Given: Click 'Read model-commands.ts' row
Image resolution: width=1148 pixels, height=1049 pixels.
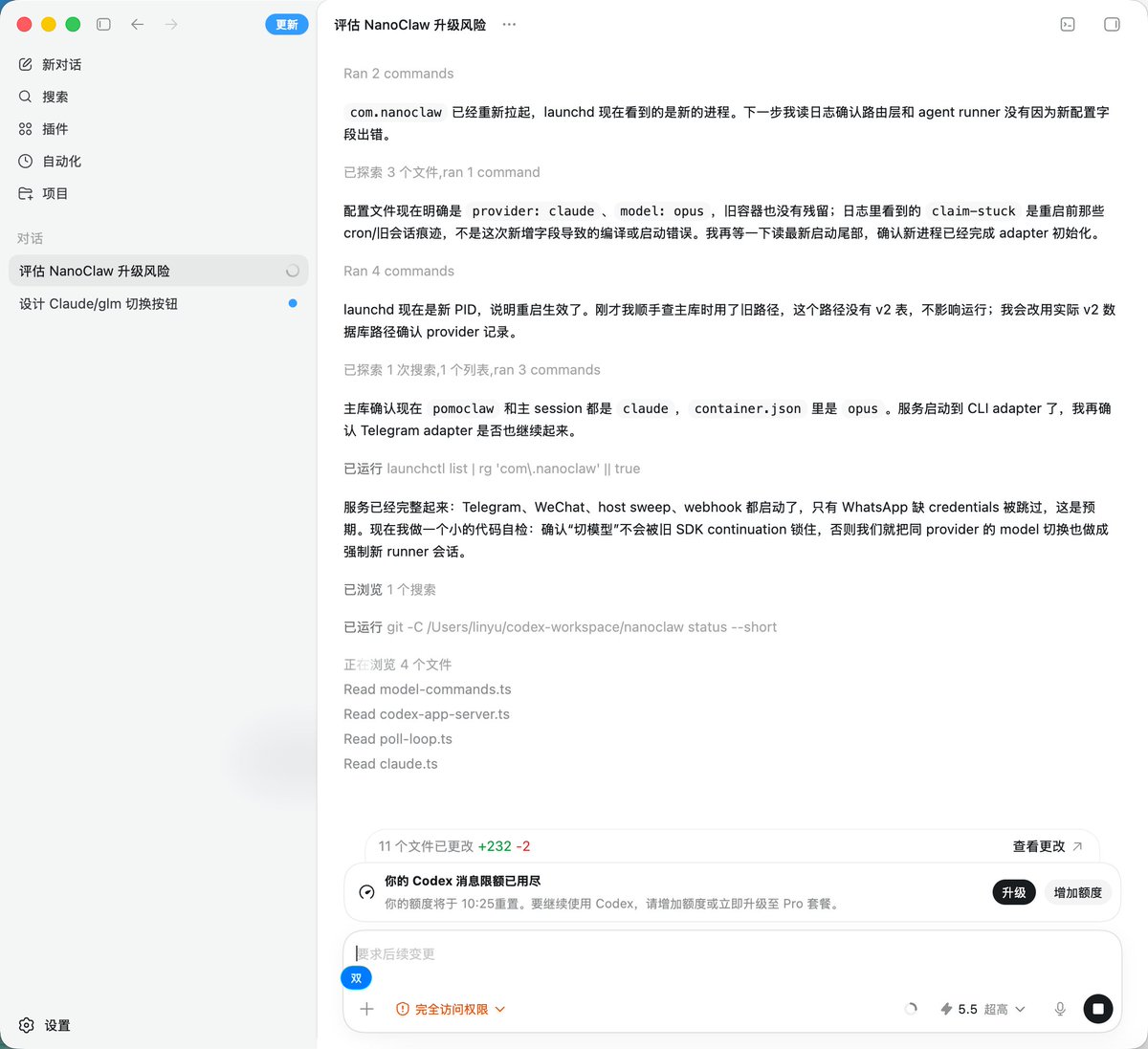Looking at the screenshot, I should tap(428, 689).
